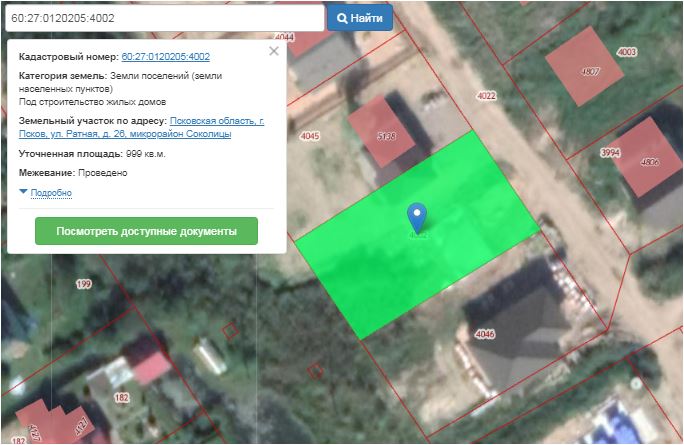Select parcel label 4003 at top right
The height and width of the screenshot is (445, 684).
click(627, 51)
